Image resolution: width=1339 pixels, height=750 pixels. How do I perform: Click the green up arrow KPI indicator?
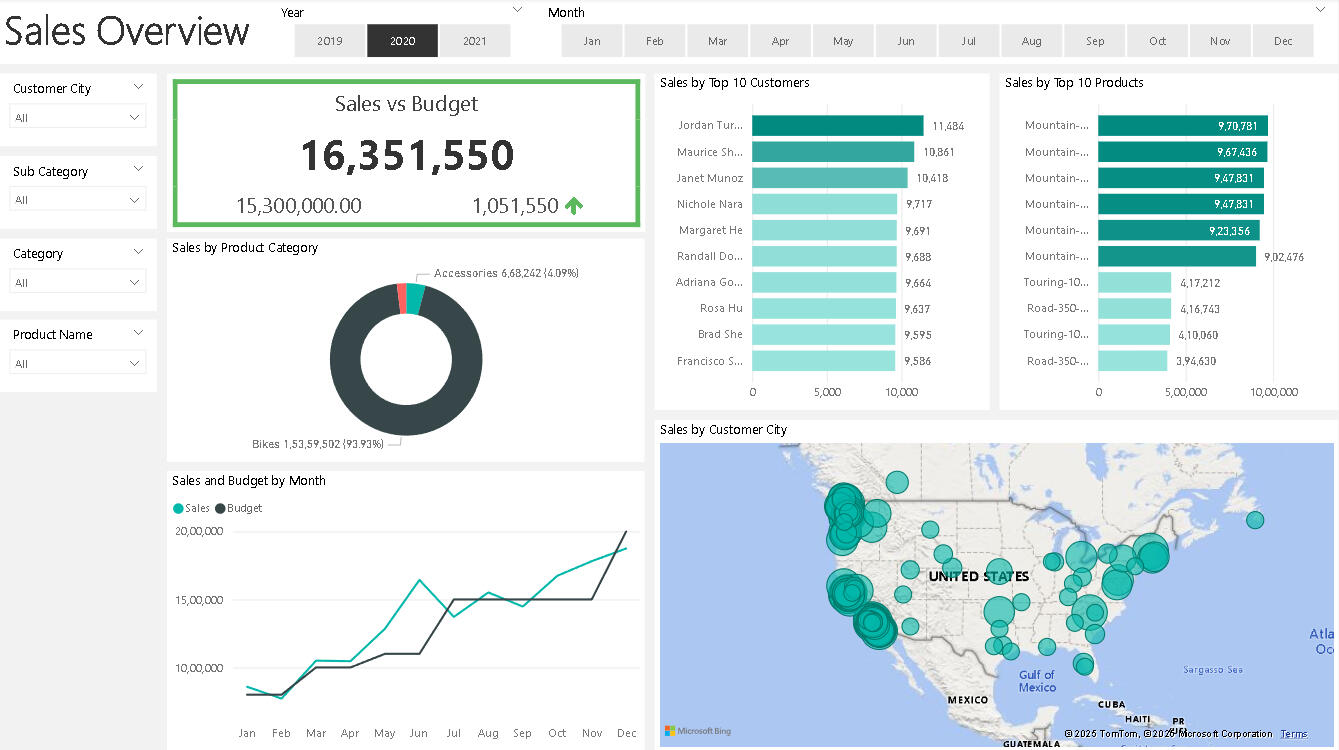click(x=574, y=206)
